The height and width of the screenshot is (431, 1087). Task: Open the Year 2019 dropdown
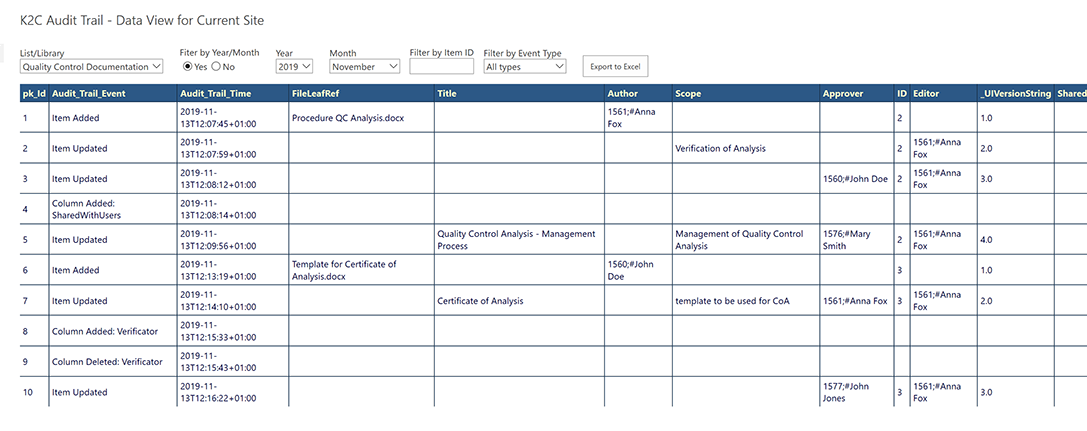[x=295, y=67]
